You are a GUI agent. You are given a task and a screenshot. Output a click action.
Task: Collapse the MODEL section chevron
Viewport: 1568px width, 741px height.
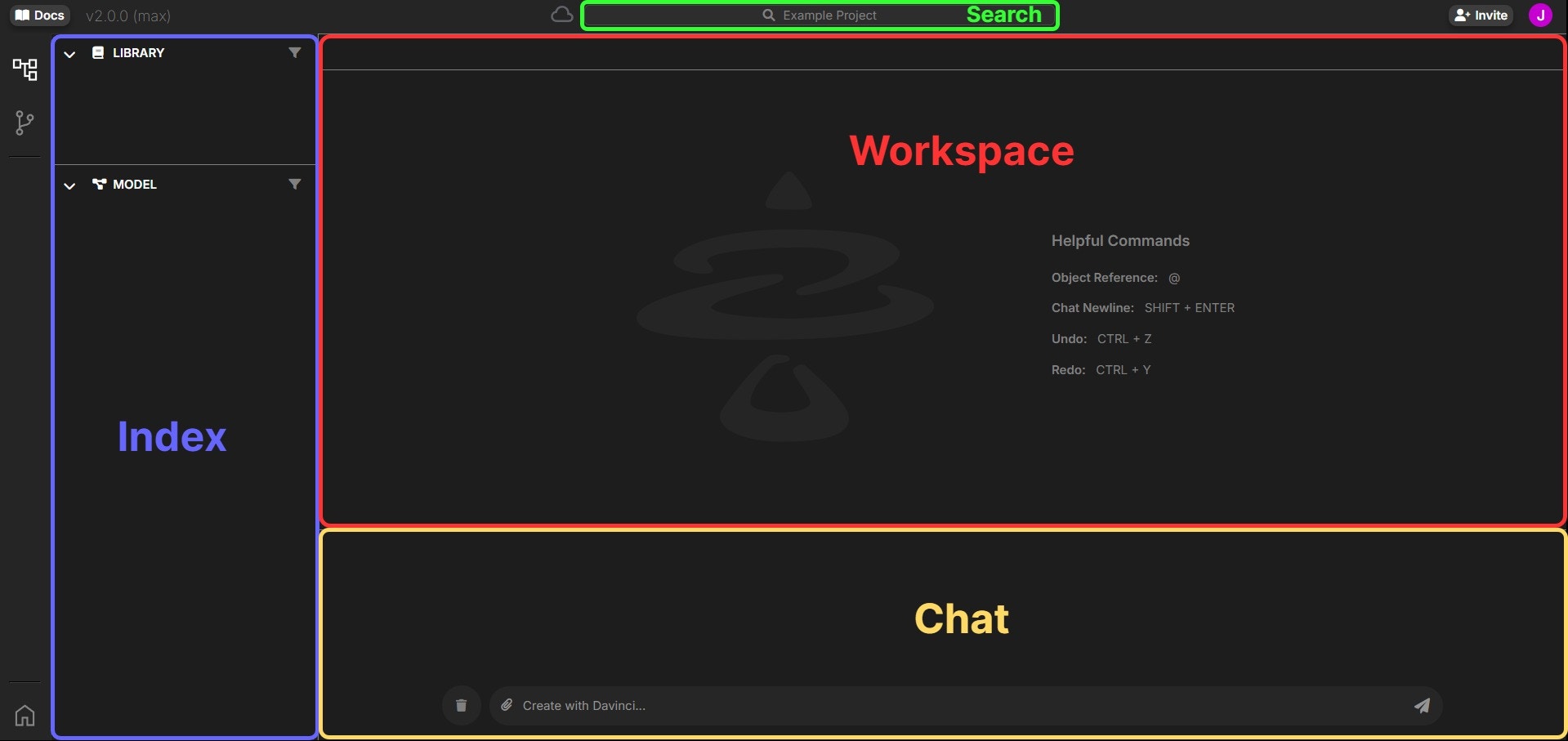[x=69, y=185]
